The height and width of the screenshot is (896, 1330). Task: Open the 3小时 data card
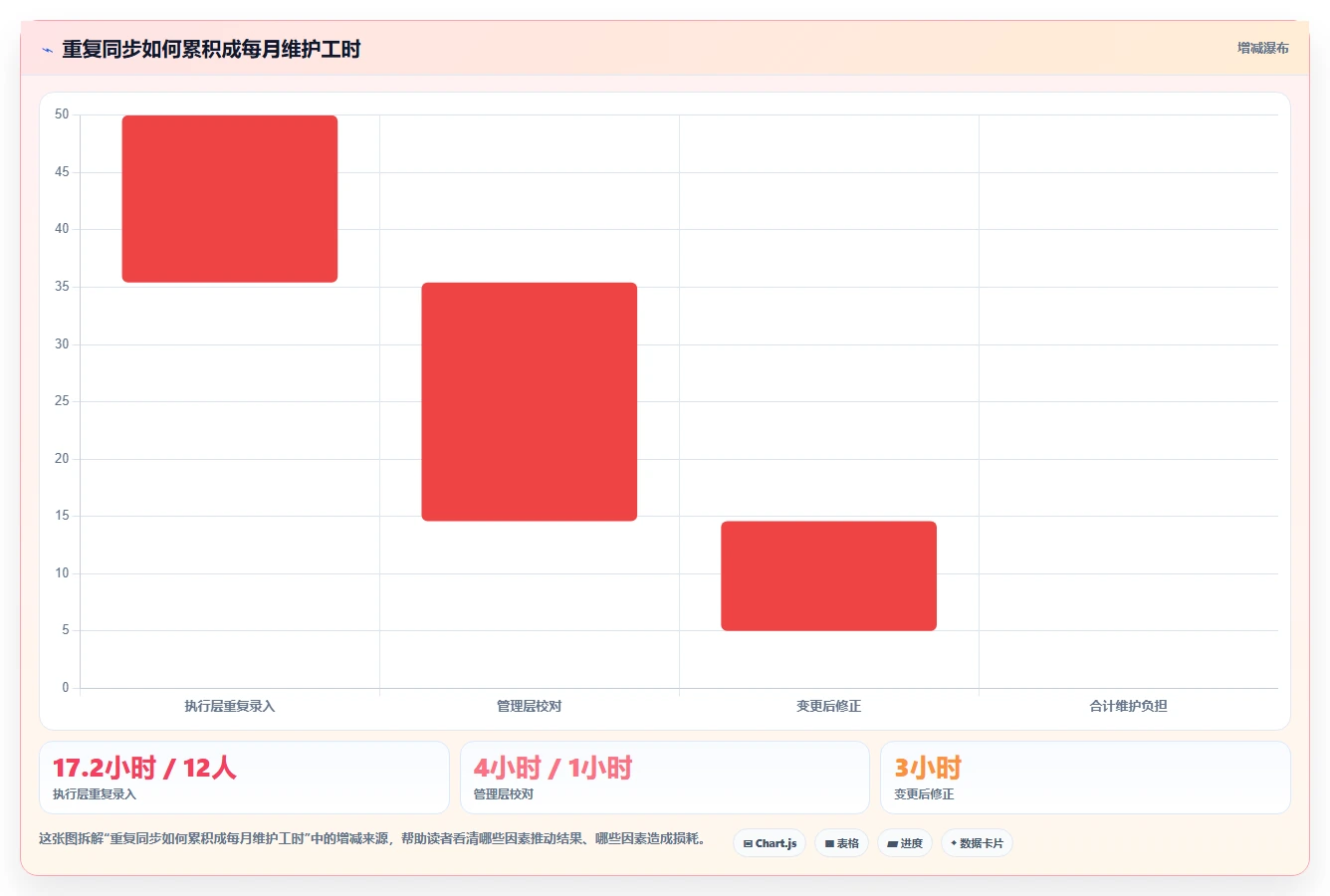[1085, 778]
